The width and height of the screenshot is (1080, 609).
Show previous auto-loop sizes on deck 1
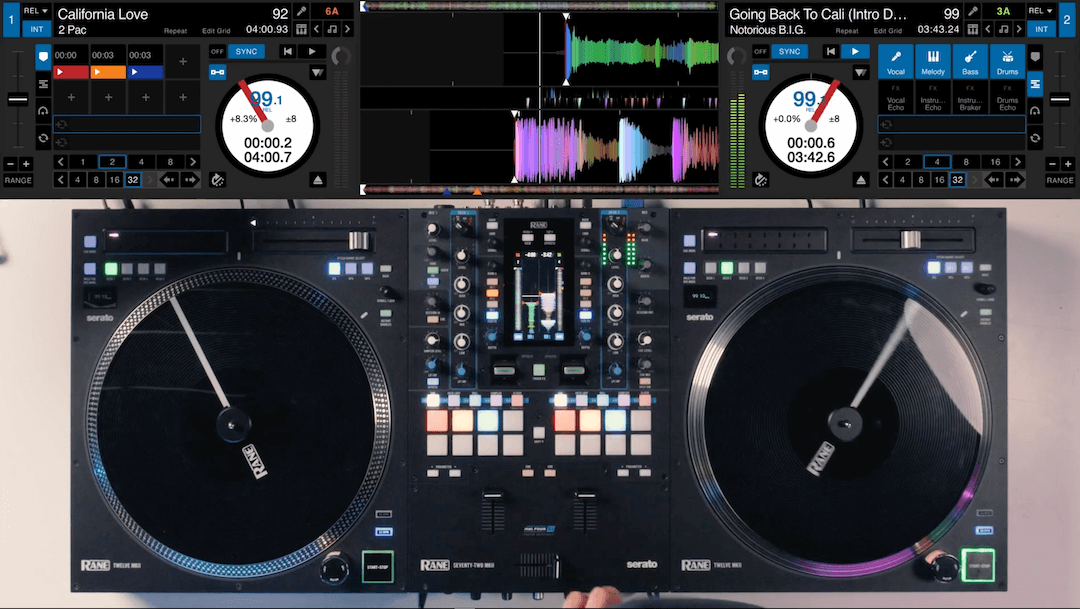pyautogui.click(x=61, y=162)
